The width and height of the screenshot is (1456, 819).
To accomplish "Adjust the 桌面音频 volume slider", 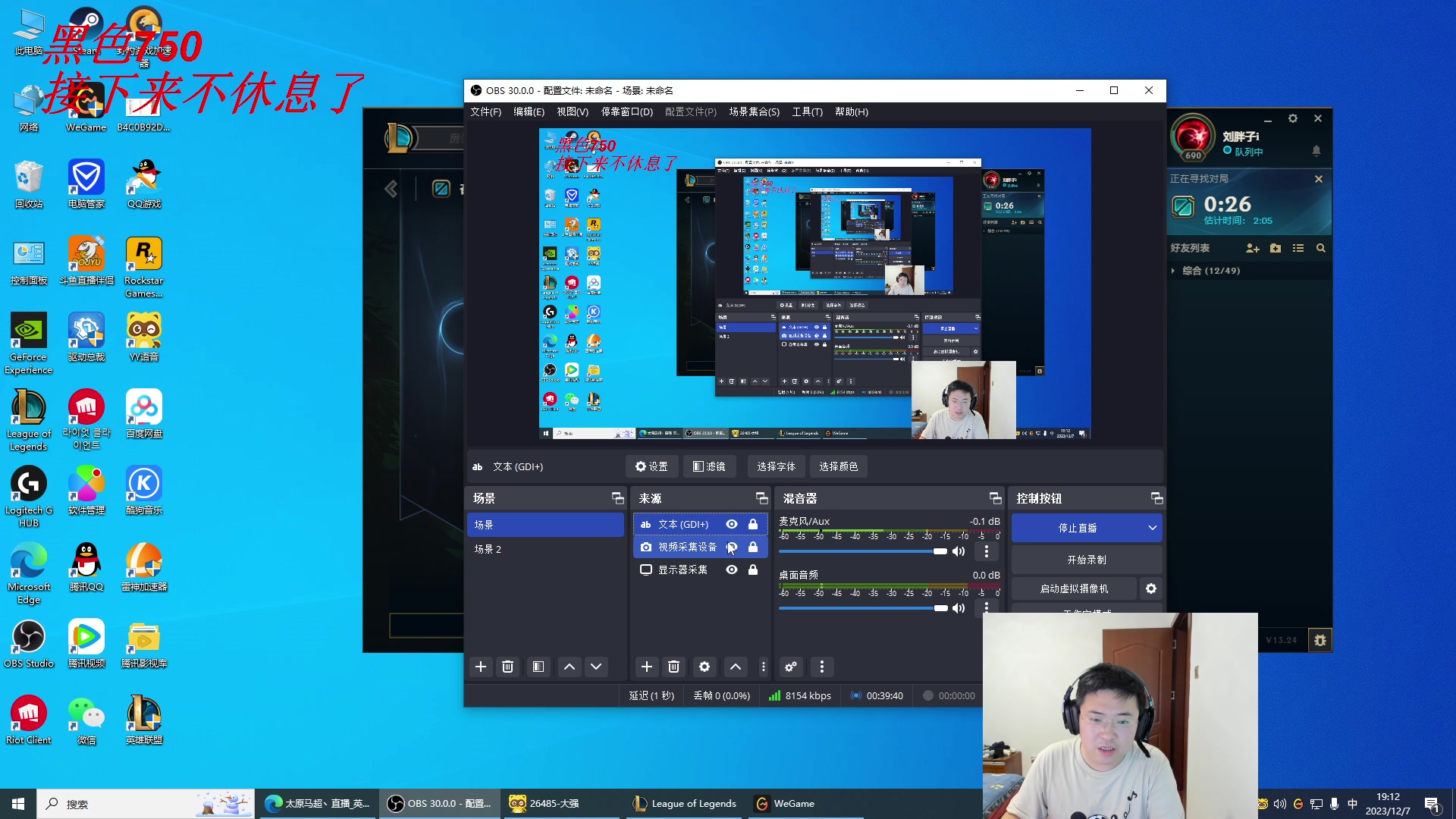I will coord(863,608).
